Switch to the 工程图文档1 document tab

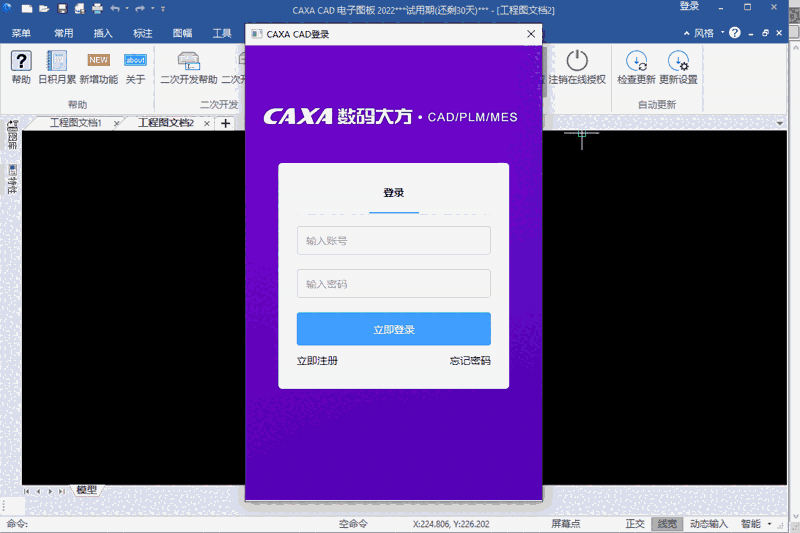(76, 123)
